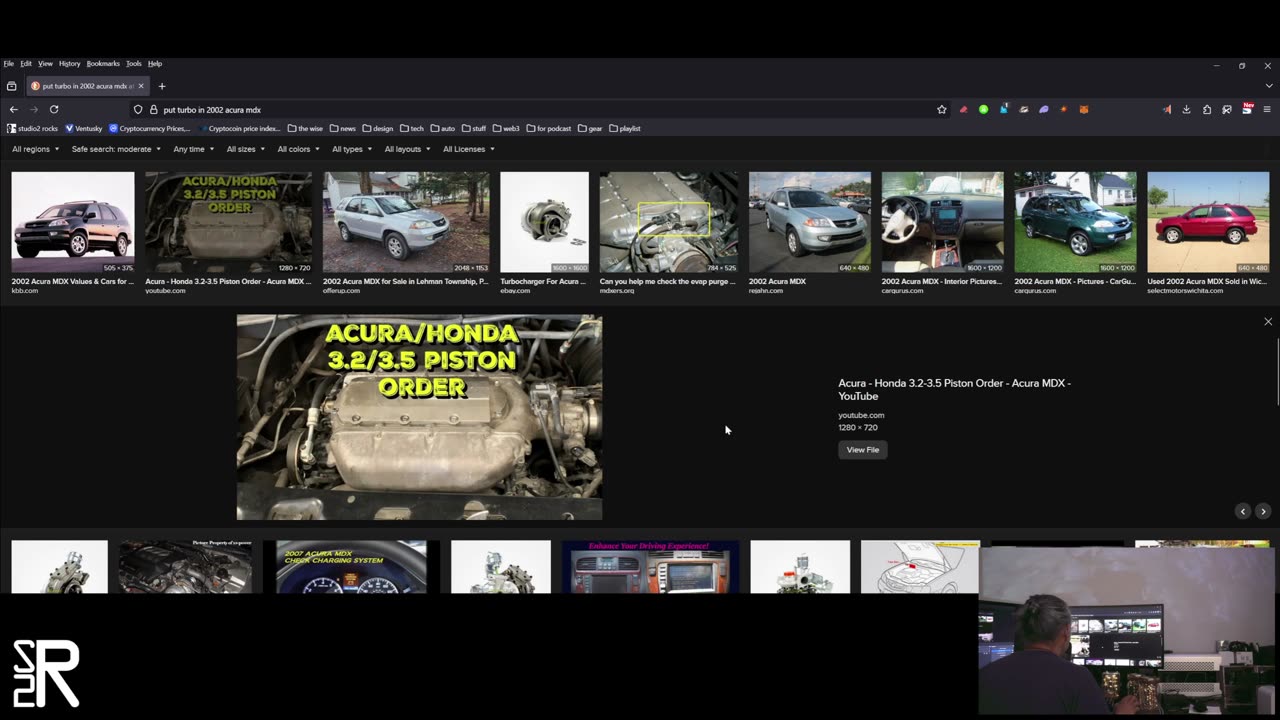Go to previous image in preview
1280x720 pixels.
click(x=1243, y=511)
